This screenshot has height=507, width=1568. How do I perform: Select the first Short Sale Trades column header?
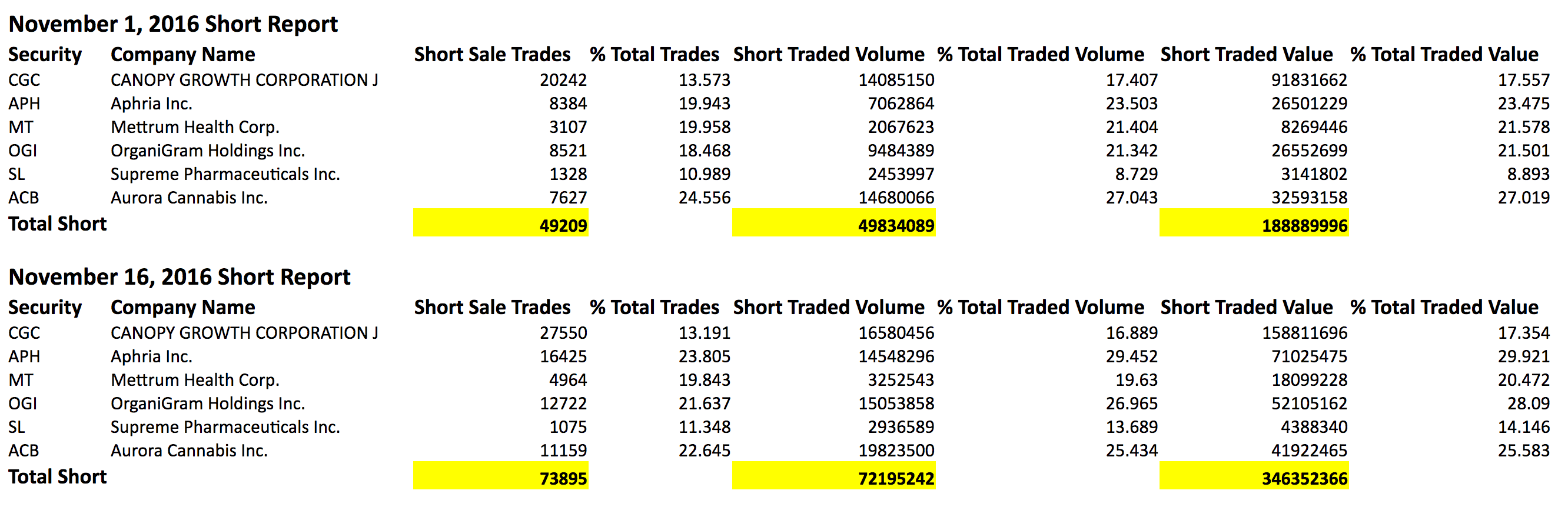[493, 54]
